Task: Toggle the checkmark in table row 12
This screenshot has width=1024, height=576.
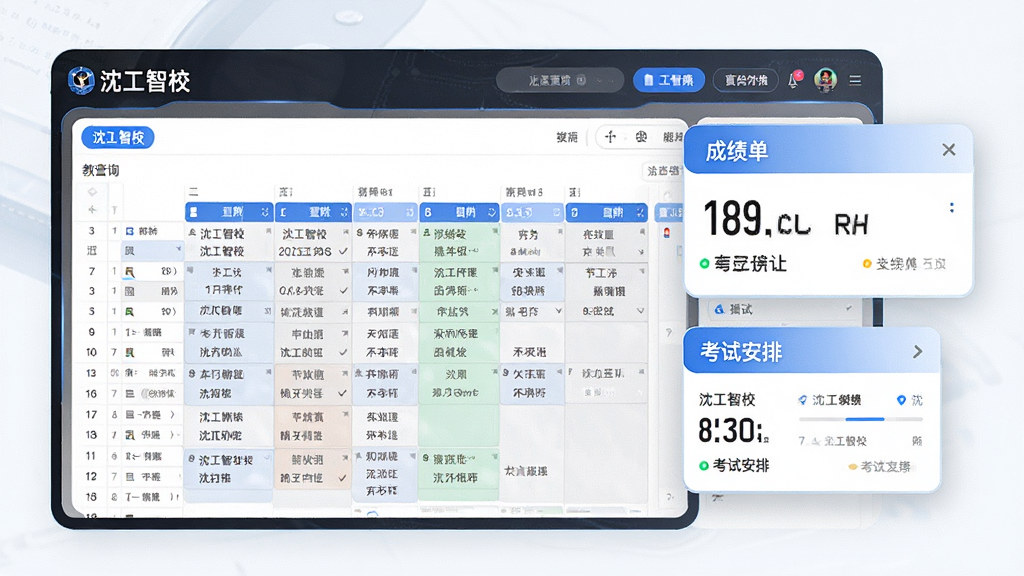Action: [x=343, y=478]
